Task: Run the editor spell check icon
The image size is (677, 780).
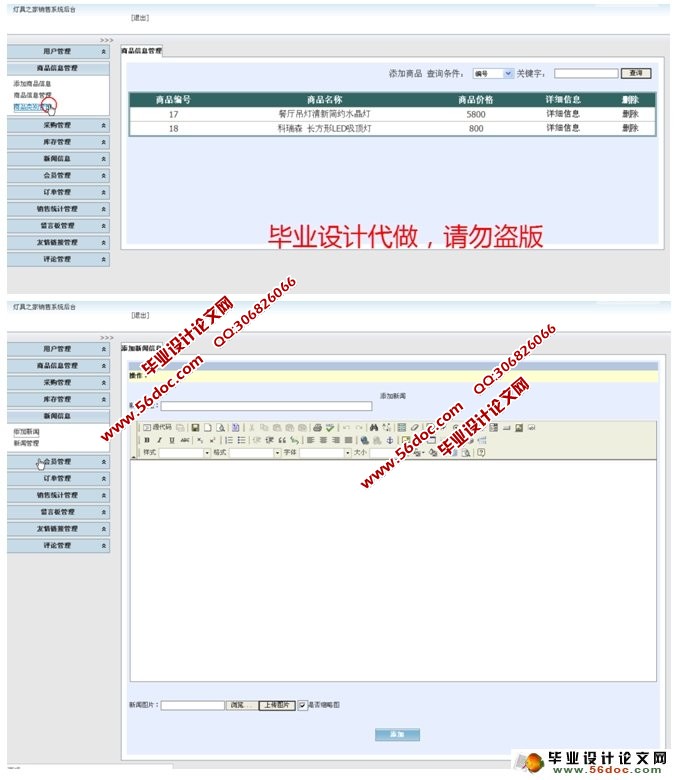Action: 330,427
